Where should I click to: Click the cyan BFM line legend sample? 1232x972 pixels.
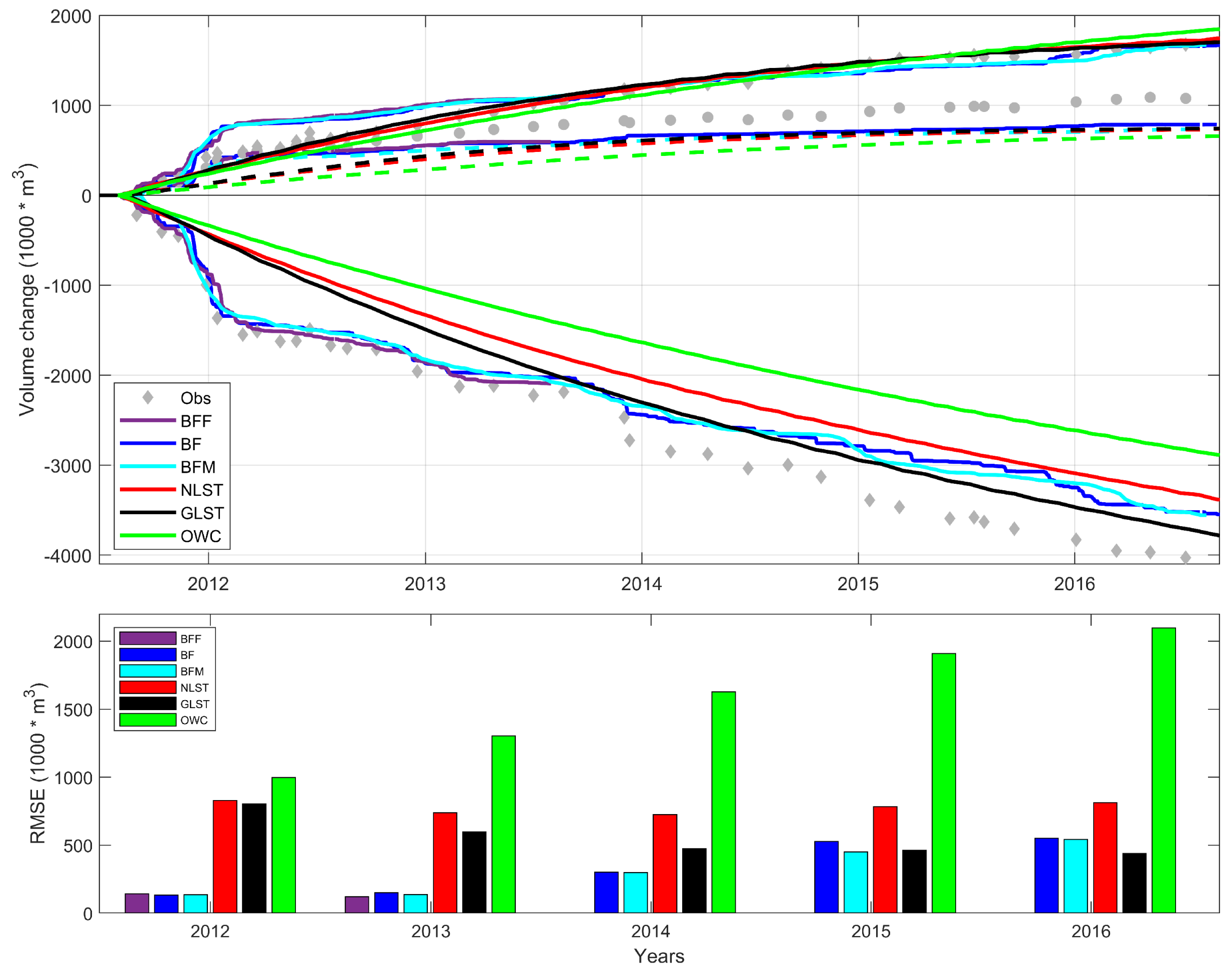pyautogui.click(x=148, y=467)
